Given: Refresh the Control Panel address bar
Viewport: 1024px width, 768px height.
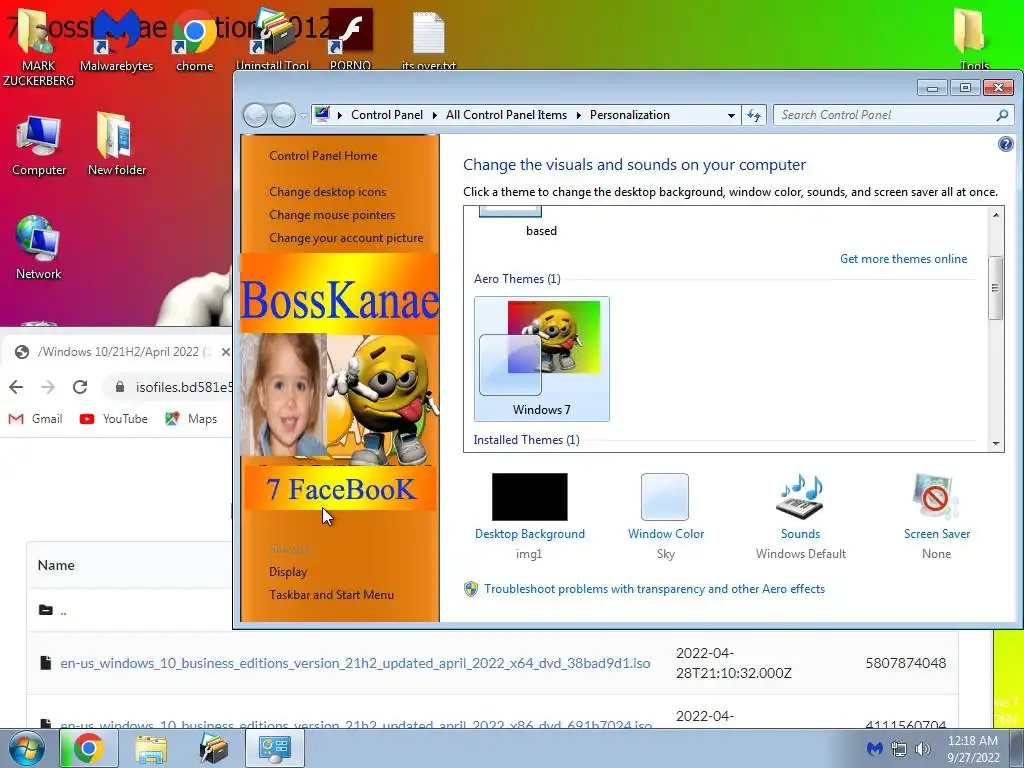Looking at the screenshot, I should 754,115.
